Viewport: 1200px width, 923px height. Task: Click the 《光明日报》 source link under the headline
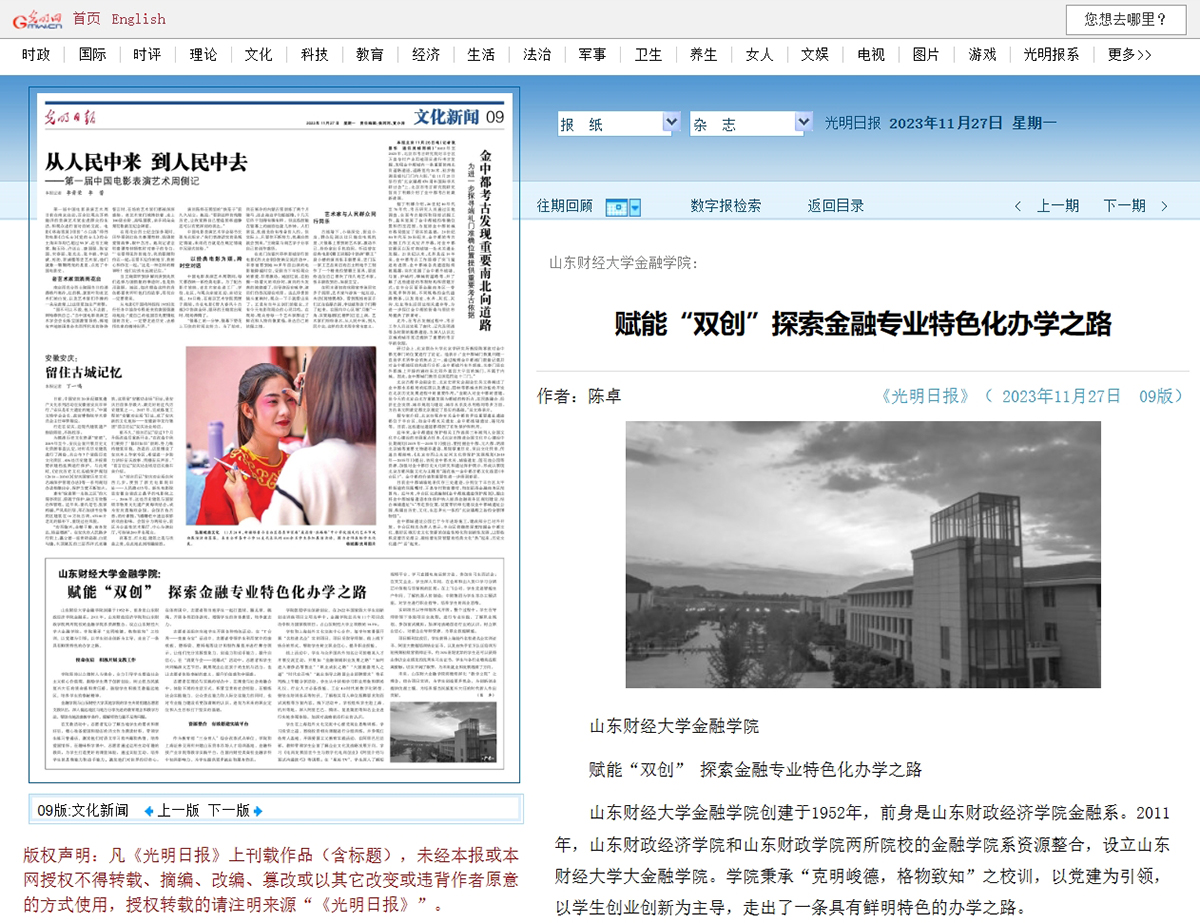coord(927,396)
